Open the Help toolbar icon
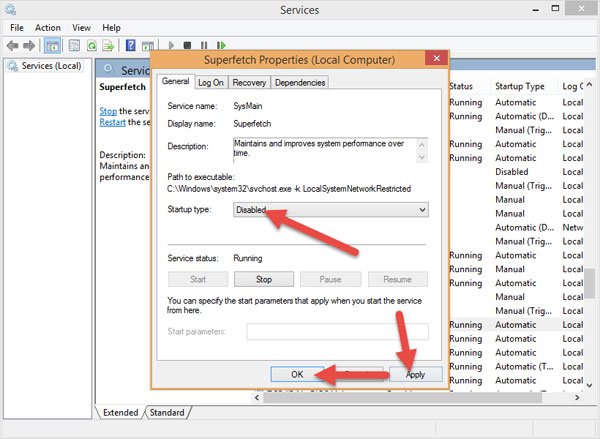Screen dimensions: 600x439 coord(130,46)
